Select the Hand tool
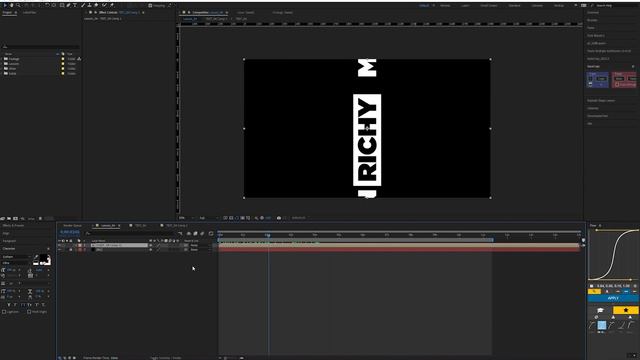The width and height of the screenshot is (640, 360). tap(11, 5)
